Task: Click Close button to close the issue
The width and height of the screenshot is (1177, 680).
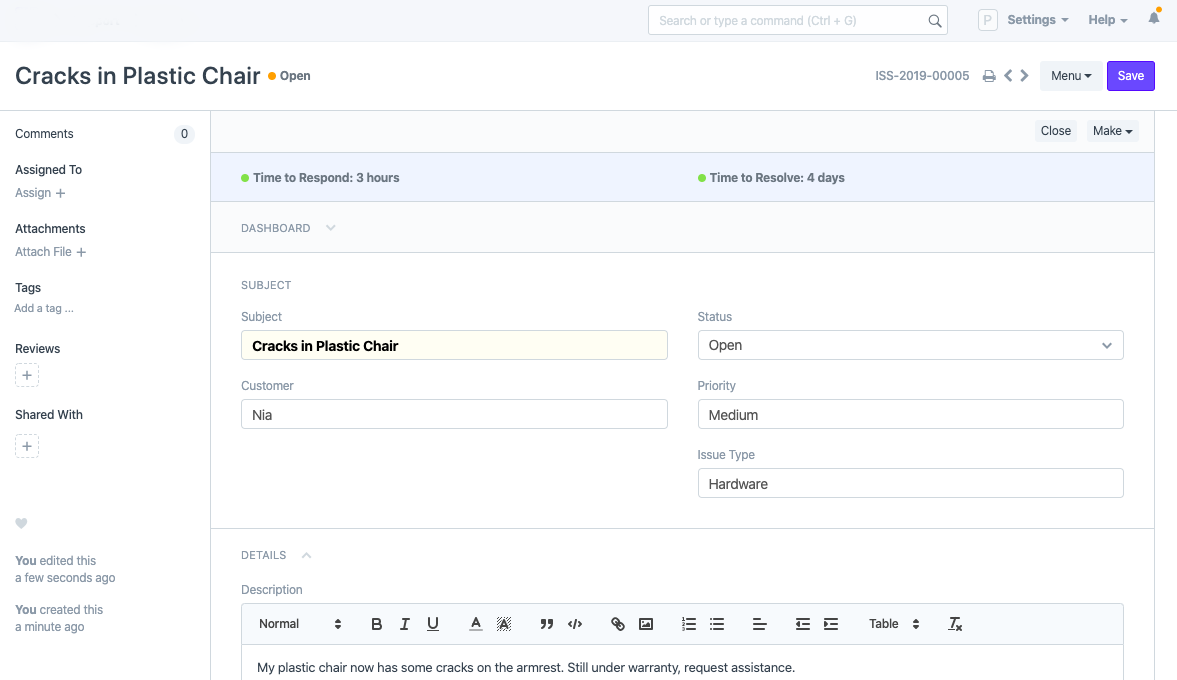Action: (1055, 131)
